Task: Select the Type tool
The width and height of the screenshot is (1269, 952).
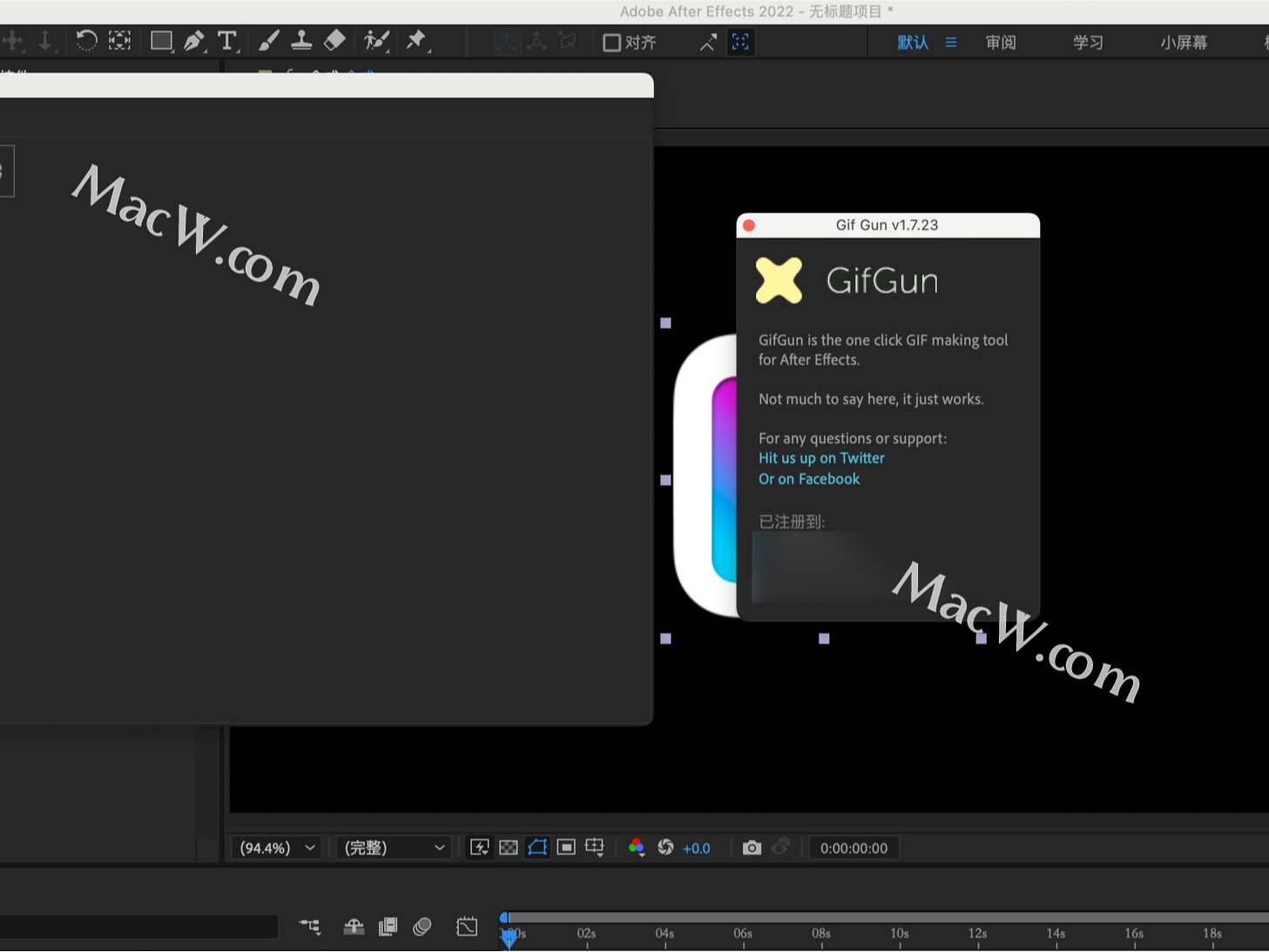Action: (227, 41)
